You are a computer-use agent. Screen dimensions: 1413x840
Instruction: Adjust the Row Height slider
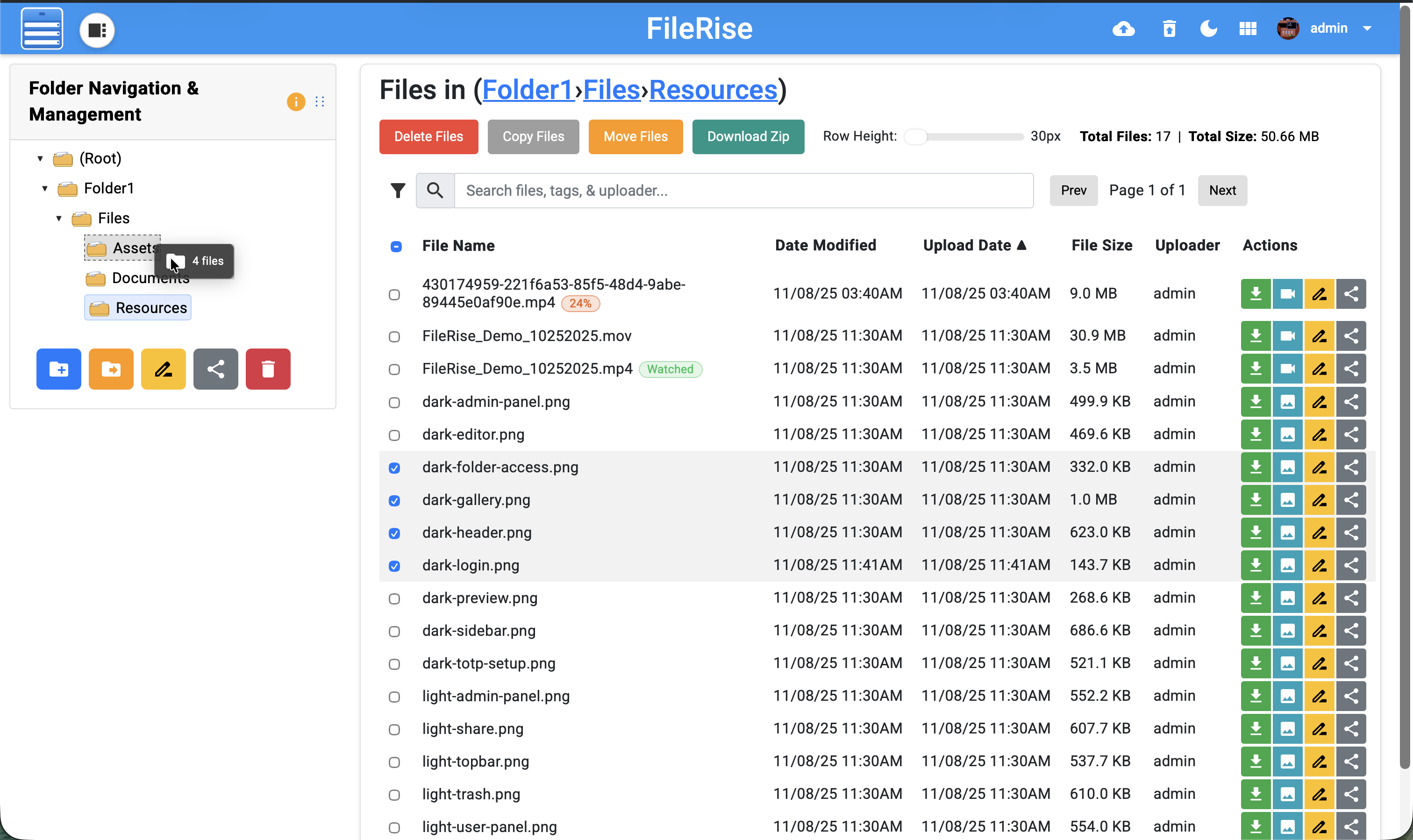coord(915,136)
